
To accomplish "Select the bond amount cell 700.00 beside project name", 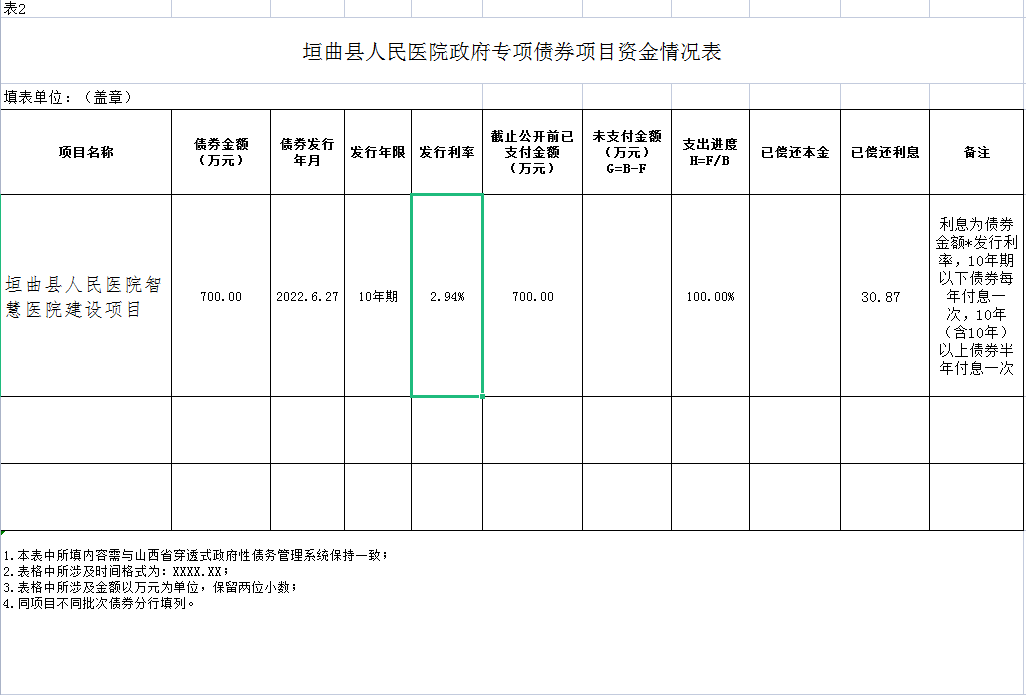I will 221,296.
